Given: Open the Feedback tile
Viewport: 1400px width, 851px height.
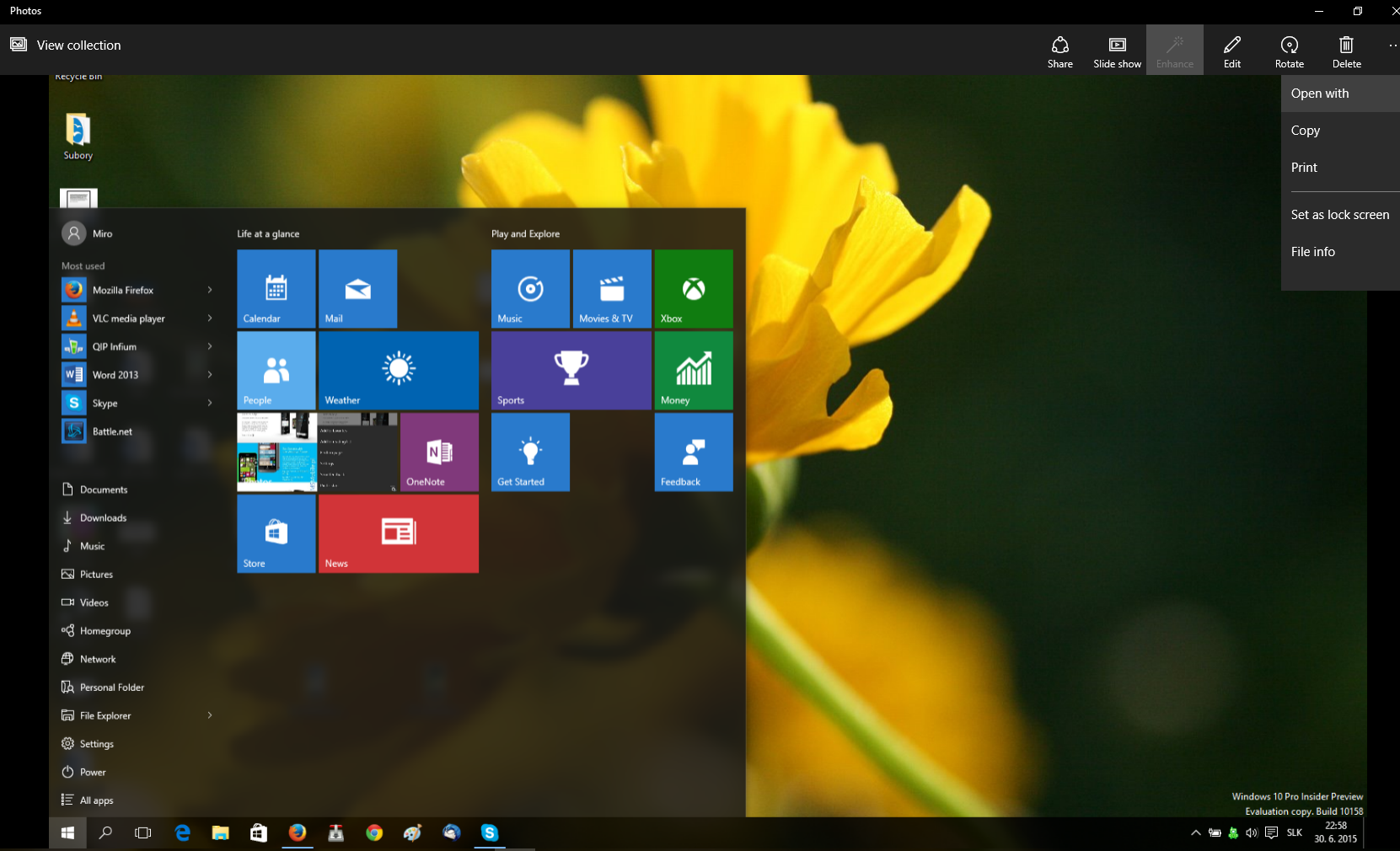Looking at the screenshot, I should (694, 452).
